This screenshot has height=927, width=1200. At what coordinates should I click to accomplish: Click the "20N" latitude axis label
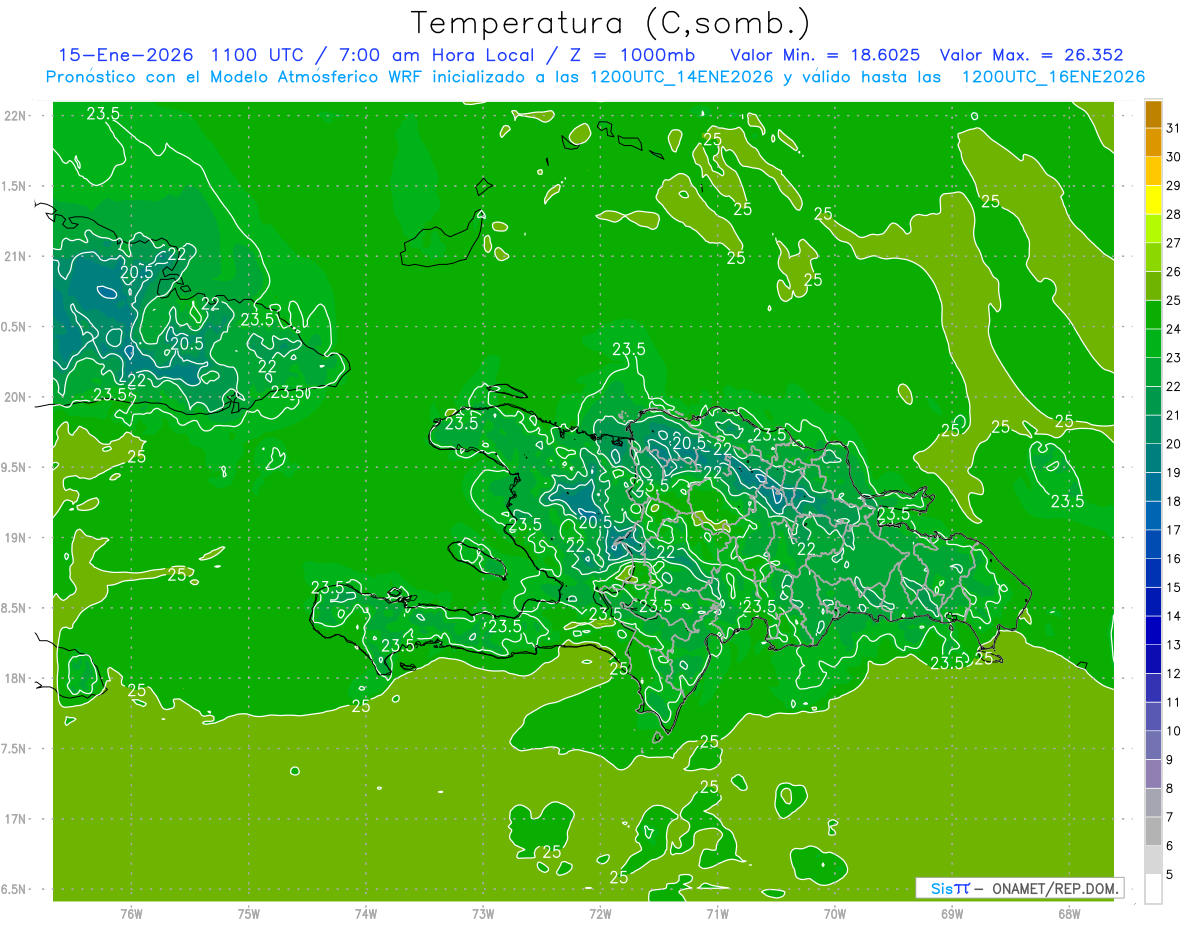(14, 397)
